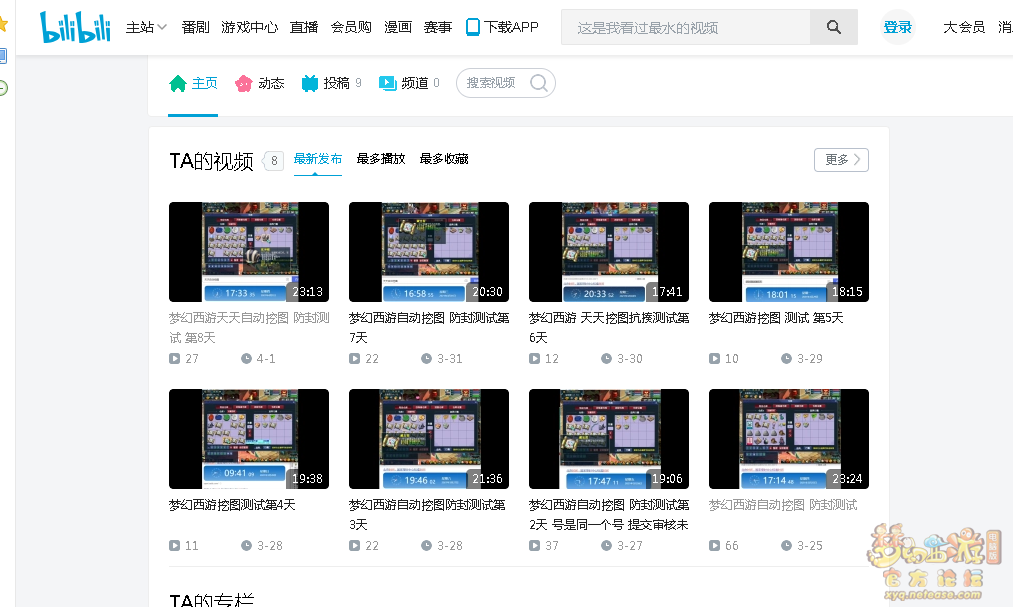Click the 投稿 blue TV icon
1013x607 pixels.
click(x=310, y=83)
